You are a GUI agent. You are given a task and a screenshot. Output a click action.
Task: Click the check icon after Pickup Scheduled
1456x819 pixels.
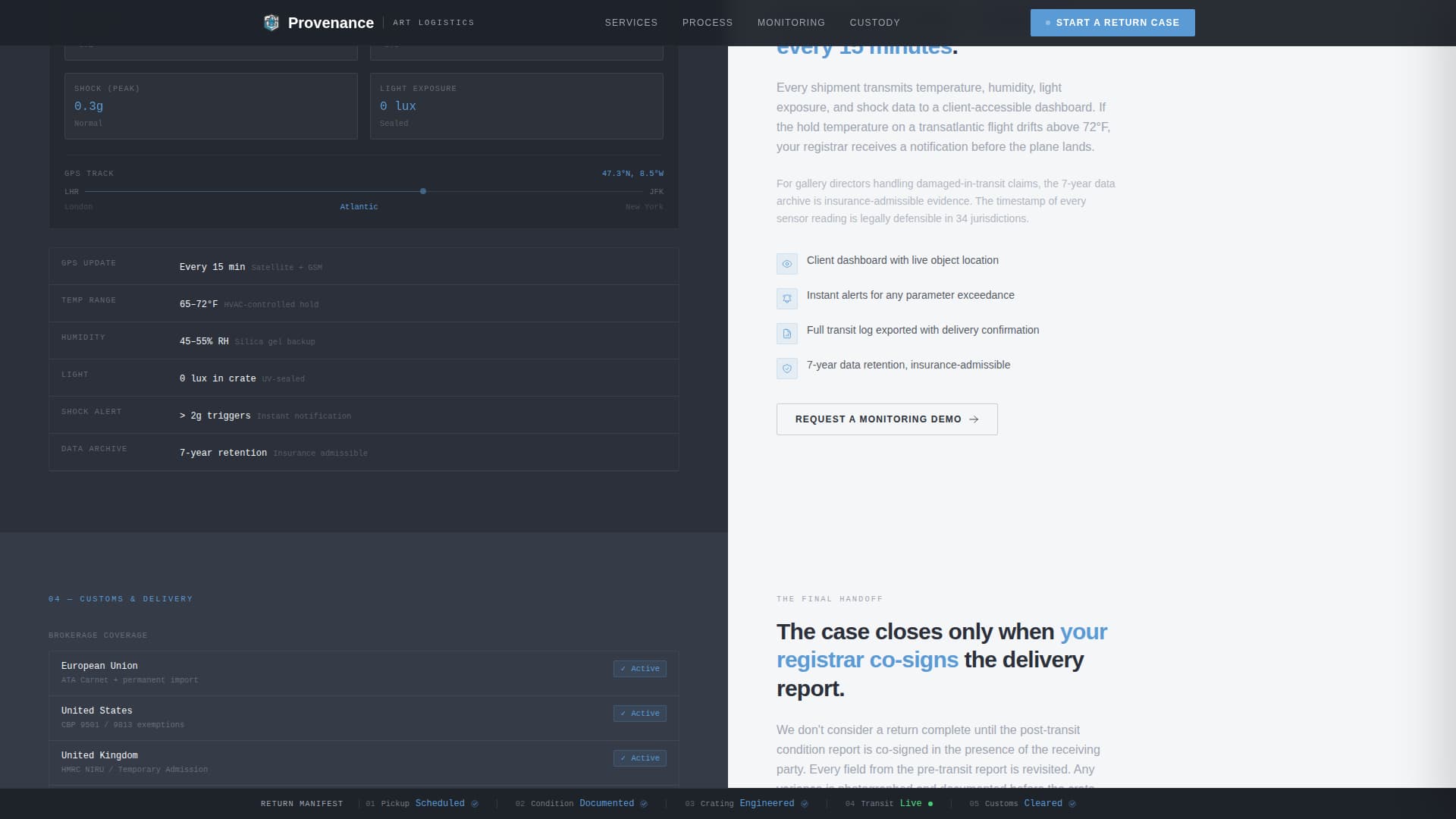pyautogui.click(x=475, y=804)
